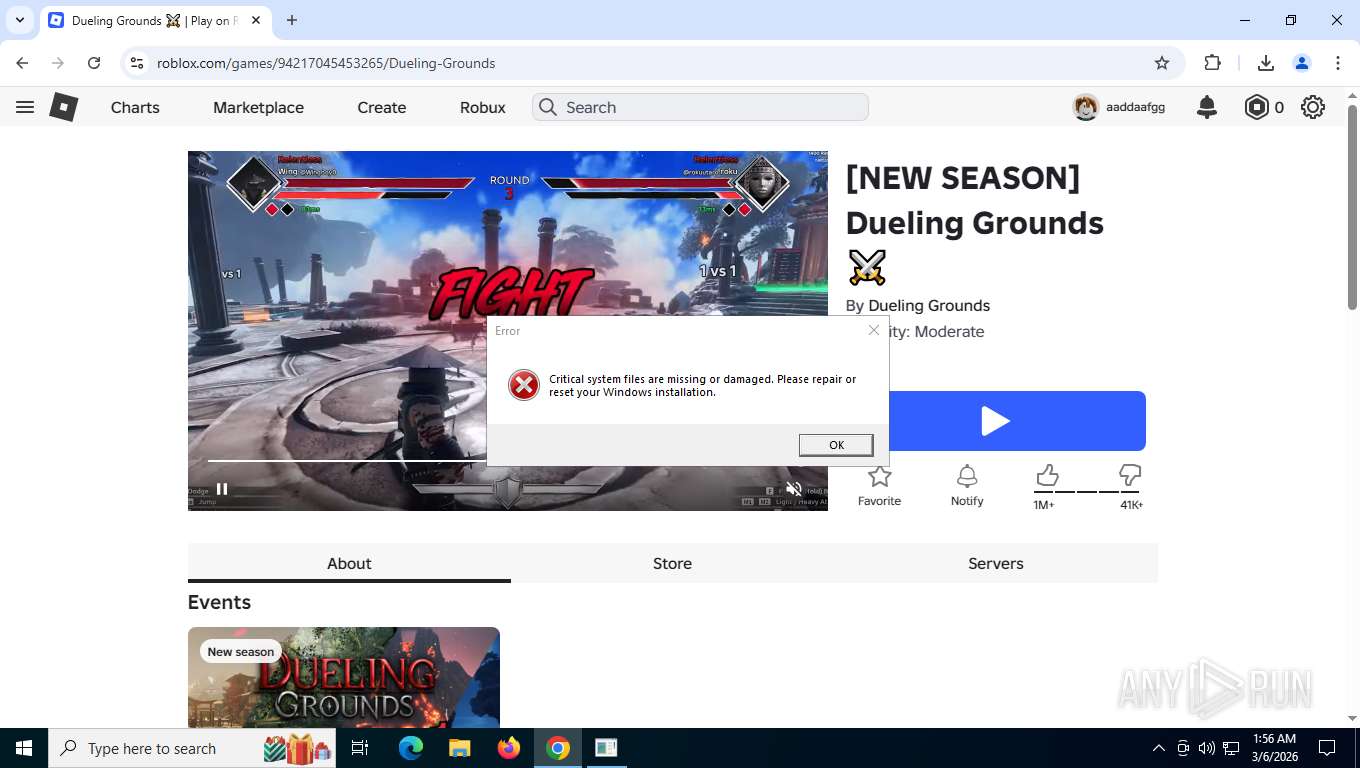Go to Roblox home via logo icon
Screen dimensions: 1360x768
point(64,107)
